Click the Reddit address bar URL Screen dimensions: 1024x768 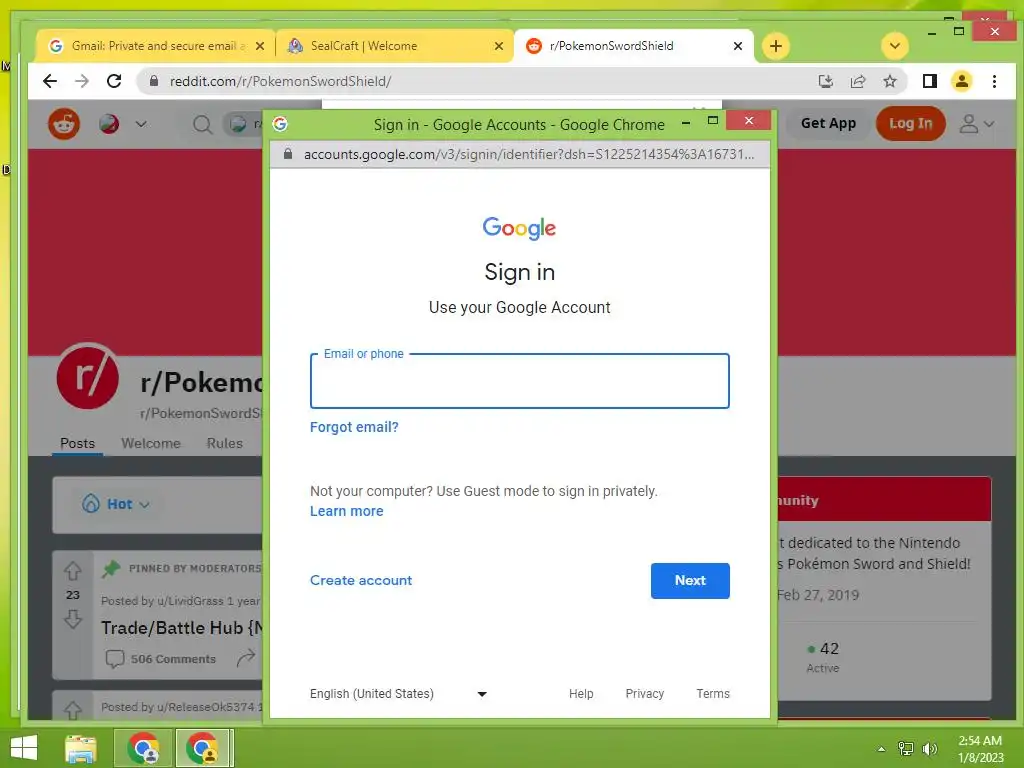click(x=280, y=81)
